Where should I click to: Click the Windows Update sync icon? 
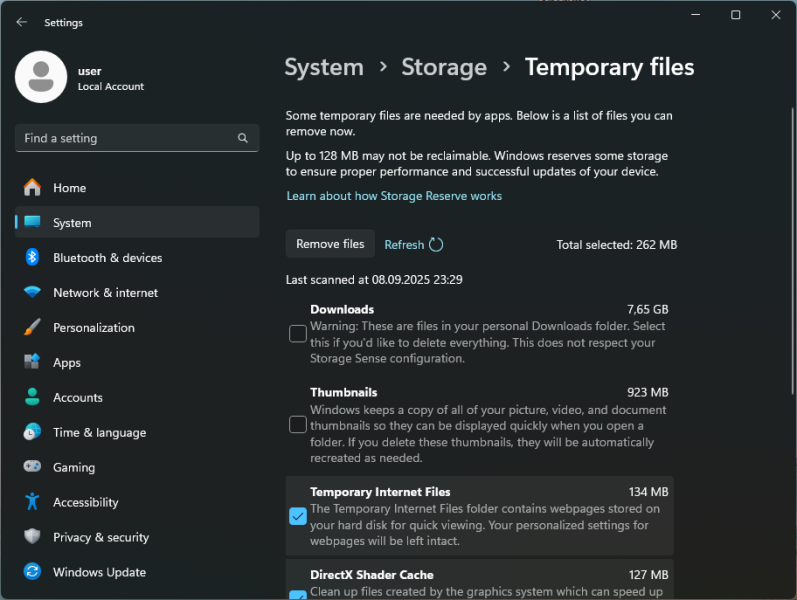(x=32, y=572)
